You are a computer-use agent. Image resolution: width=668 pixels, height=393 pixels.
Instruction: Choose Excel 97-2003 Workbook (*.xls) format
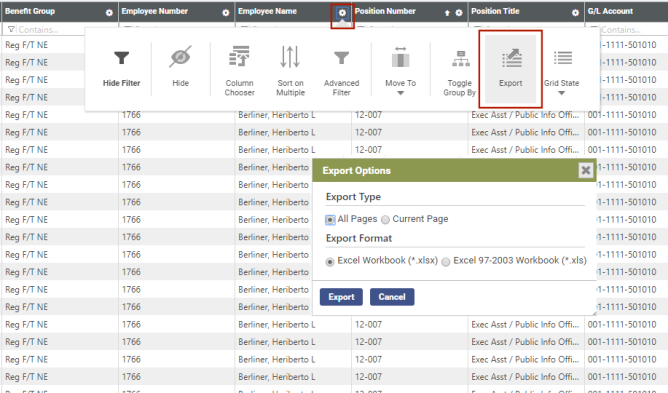pyautogui.click(x=446, y=262)
